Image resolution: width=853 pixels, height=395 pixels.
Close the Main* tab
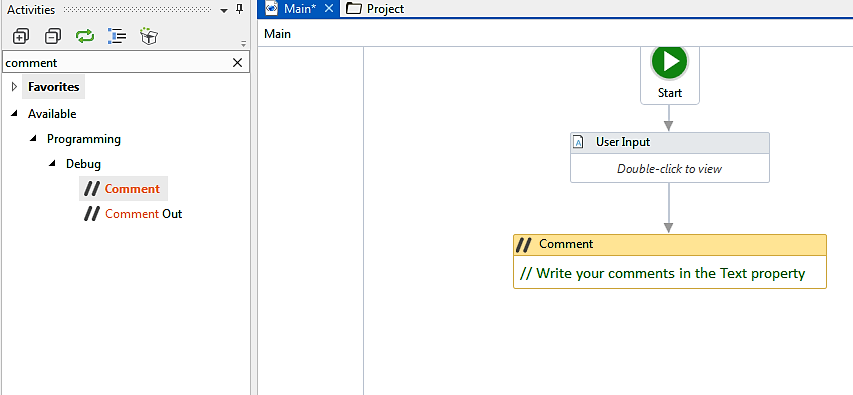tap(329, 9)
